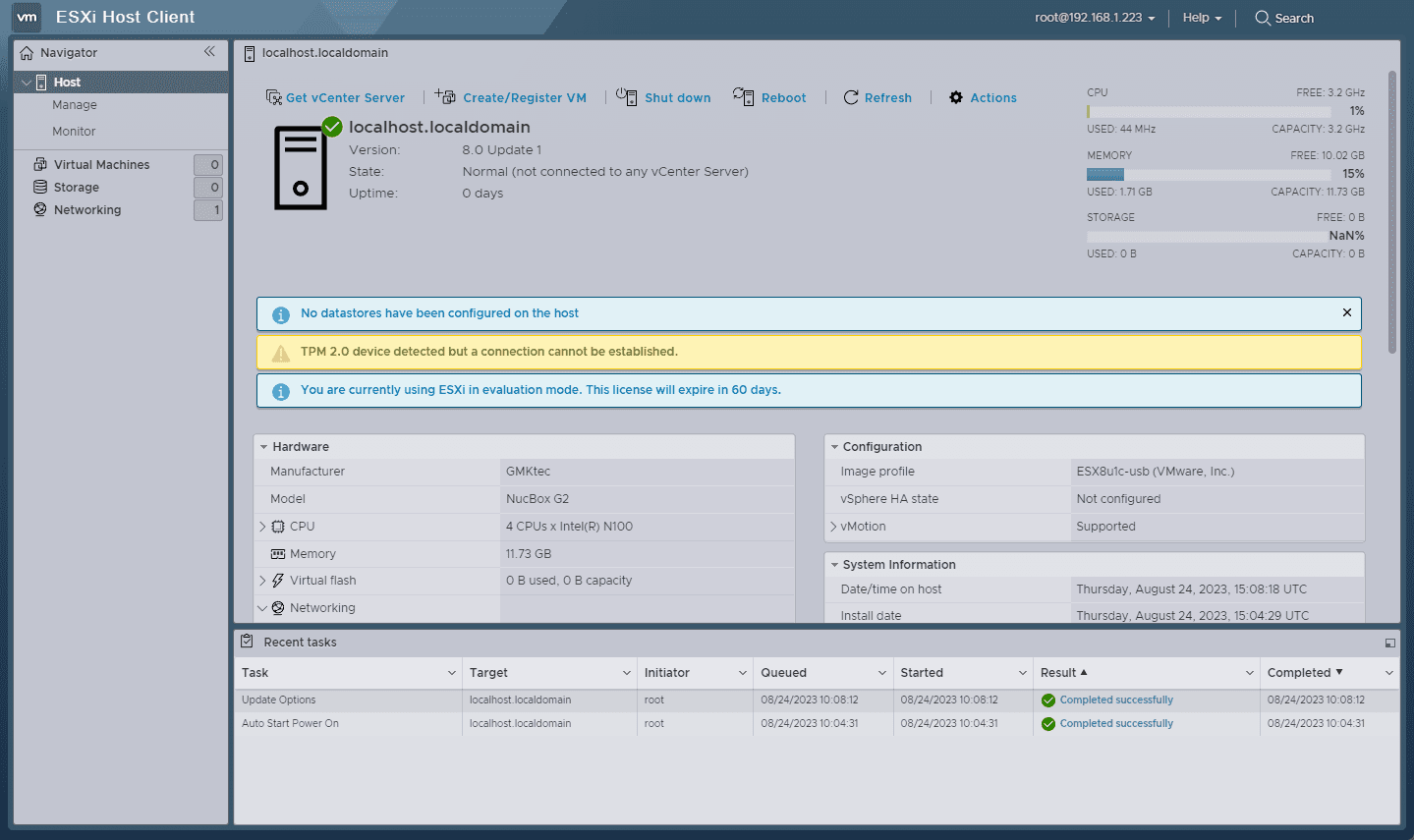The height and width of the screenshot is (840, 1414).
Task: Open Virtual Machines in Navigator
Action: (x=101, y=164)
